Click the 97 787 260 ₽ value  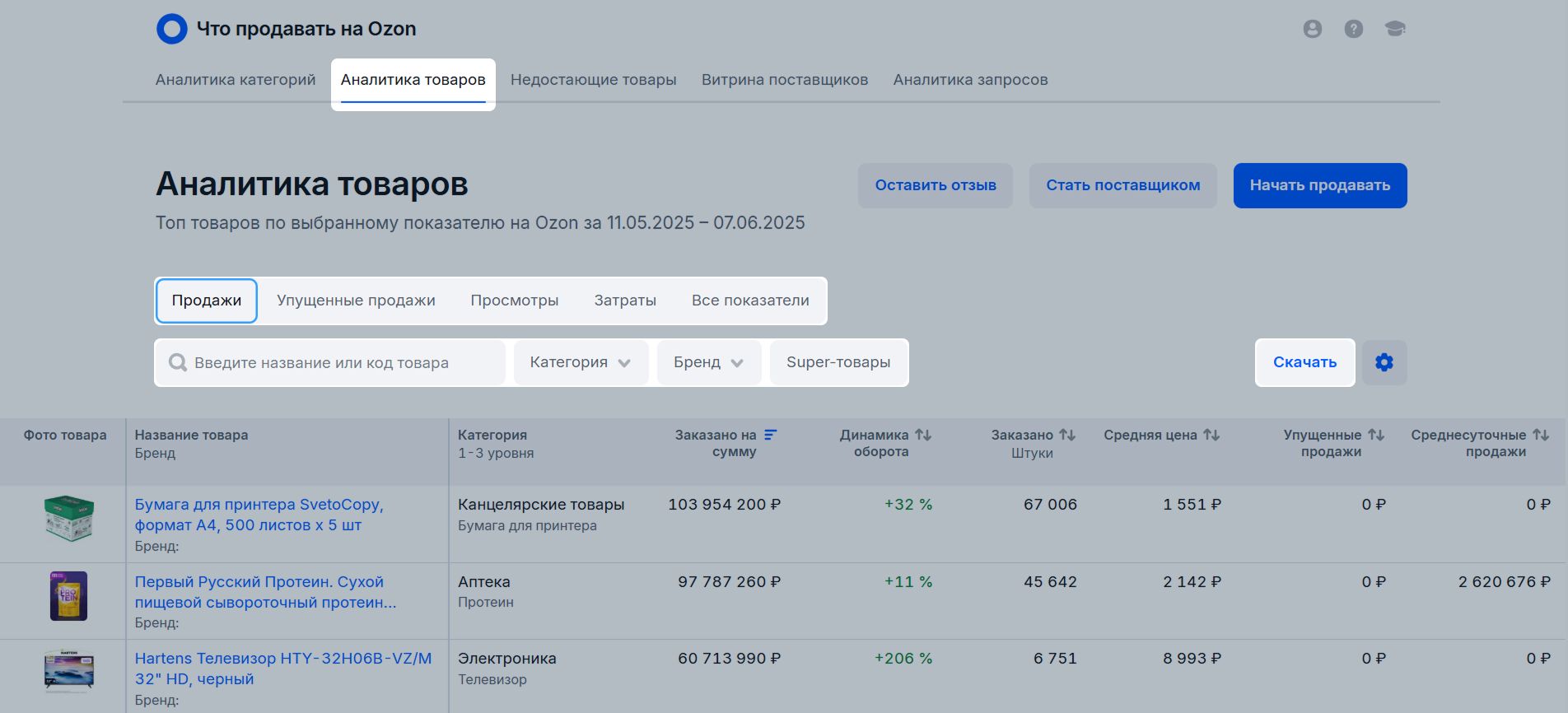(730, 582)
